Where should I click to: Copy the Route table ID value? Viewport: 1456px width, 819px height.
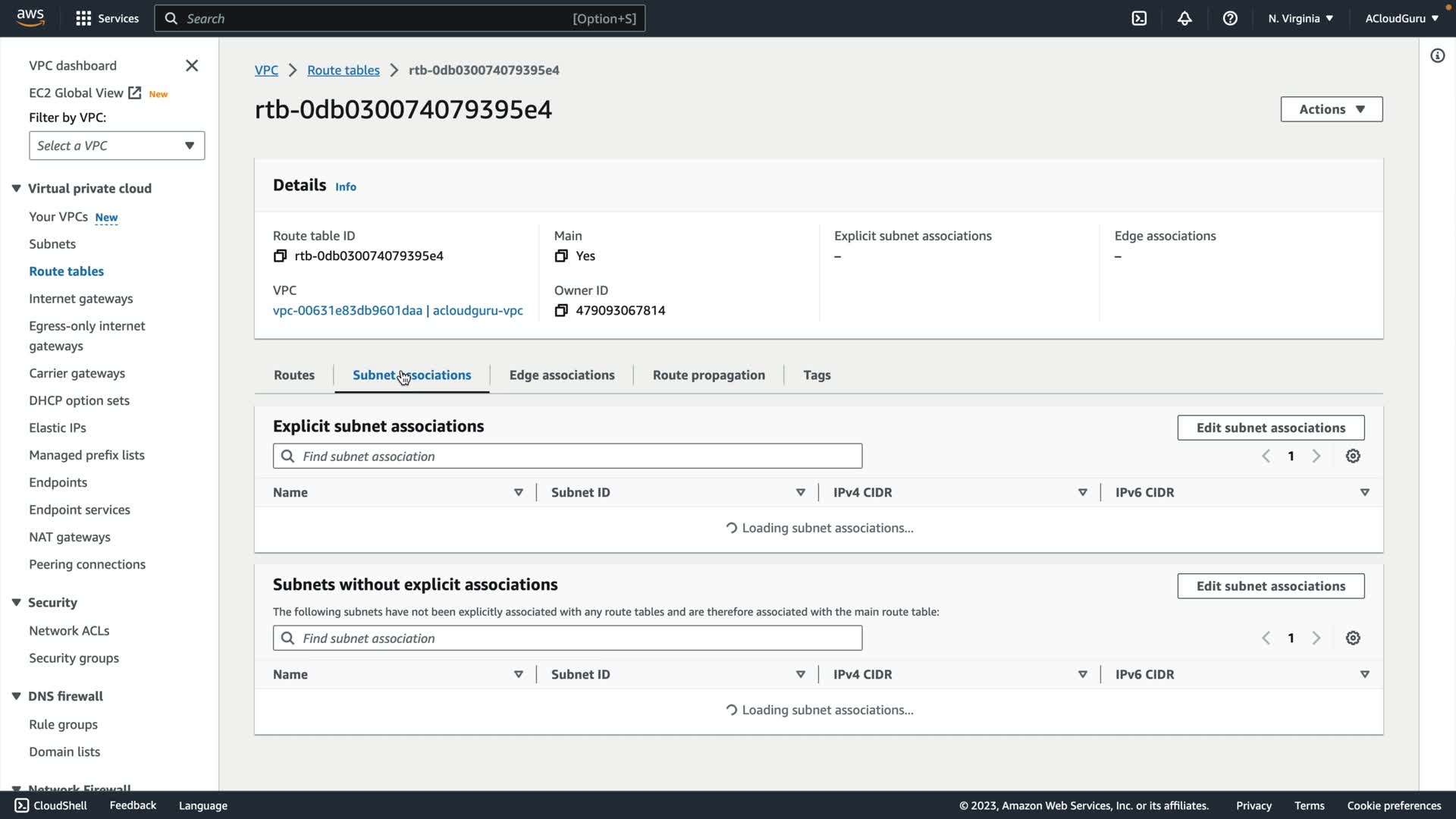(280, 256)
